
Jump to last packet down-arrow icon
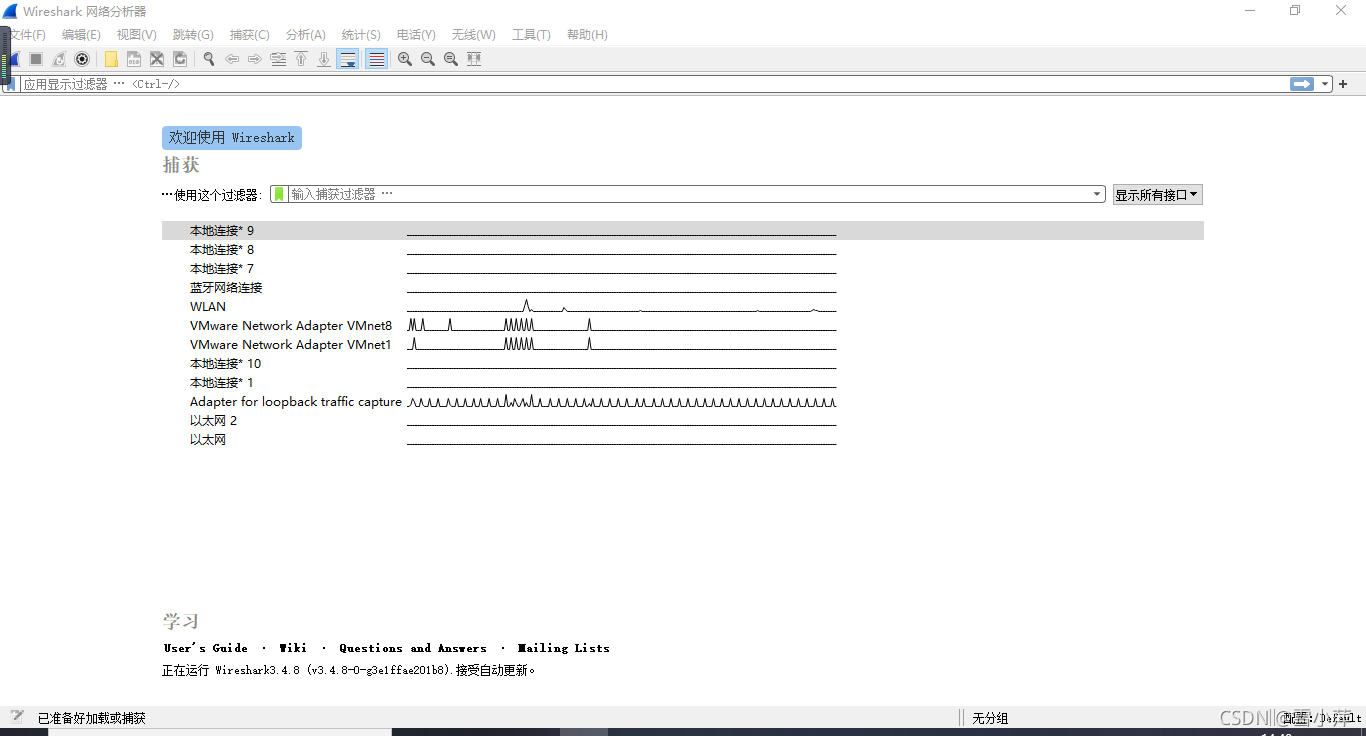(324, 59)
